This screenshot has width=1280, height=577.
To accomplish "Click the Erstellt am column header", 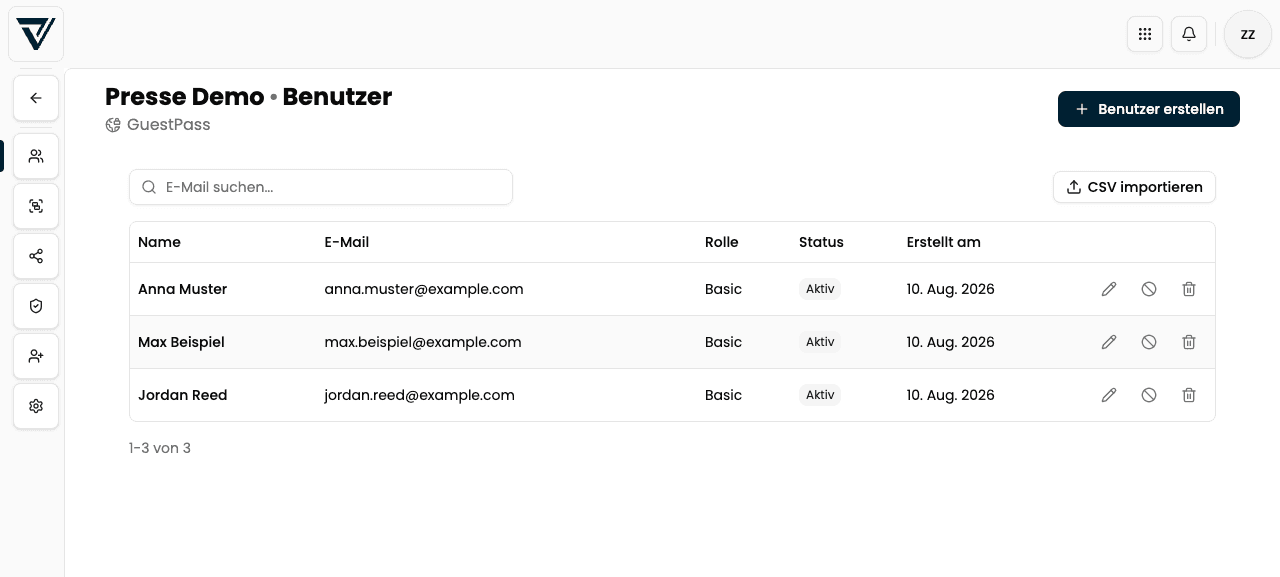I will click(x=944, y=242).
